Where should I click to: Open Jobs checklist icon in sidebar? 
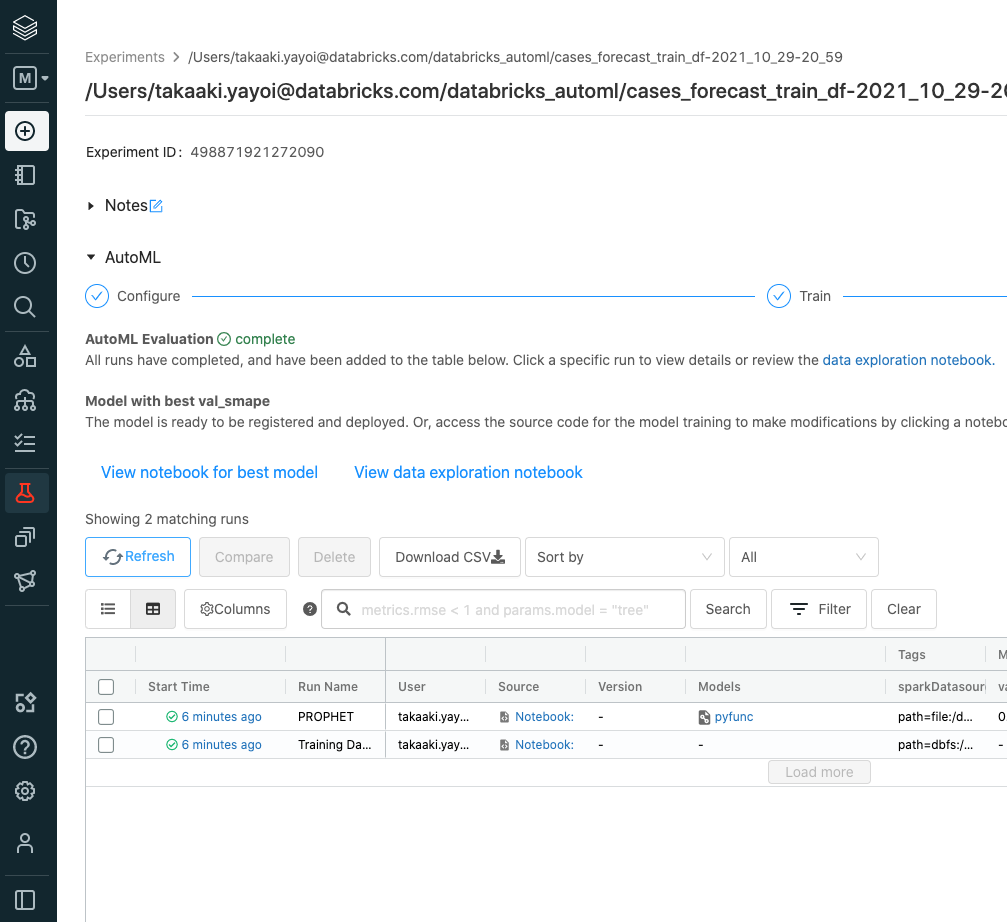tap(25, 443)
